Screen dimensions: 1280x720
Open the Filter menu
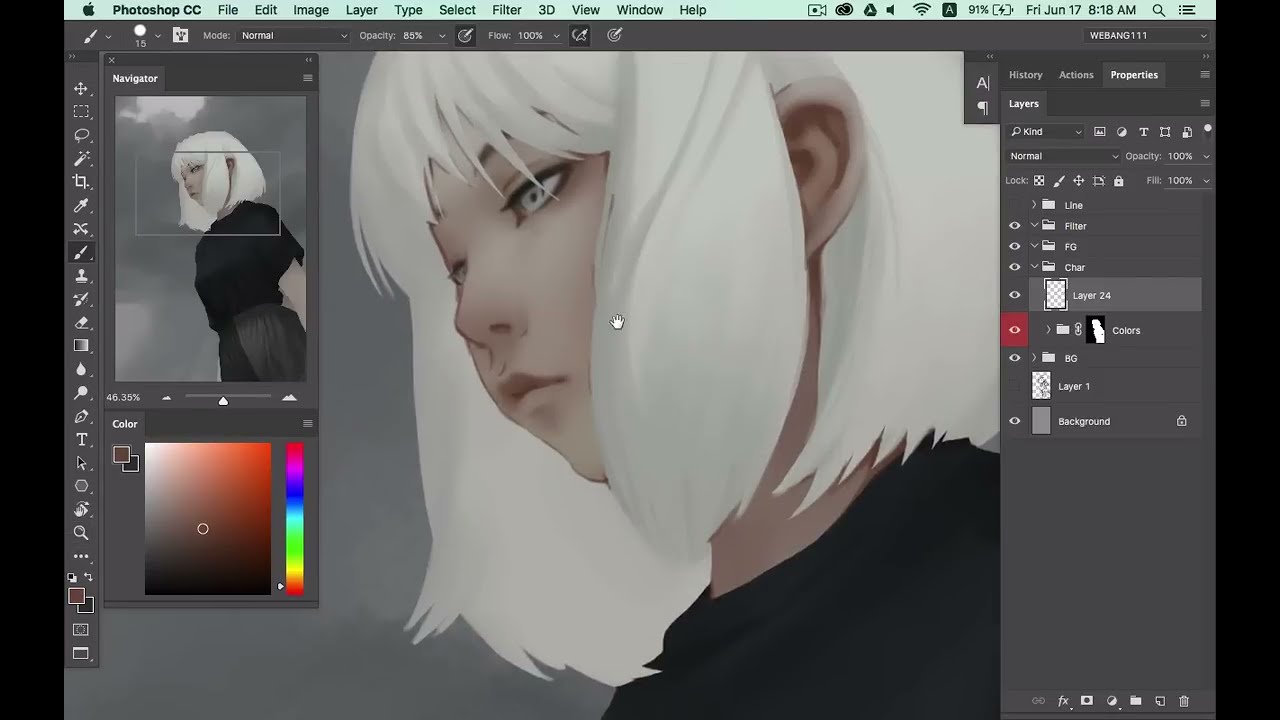506,10
